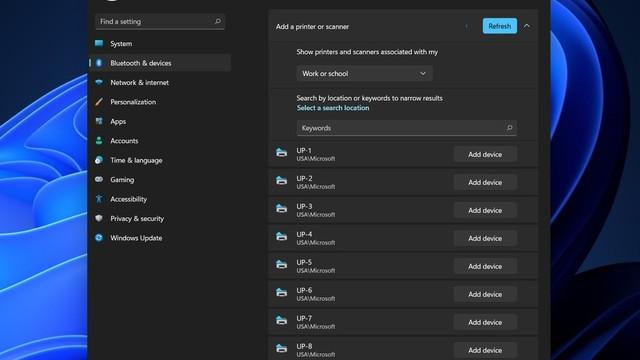Open the Work or school dropdown

[x=364, y=73]
